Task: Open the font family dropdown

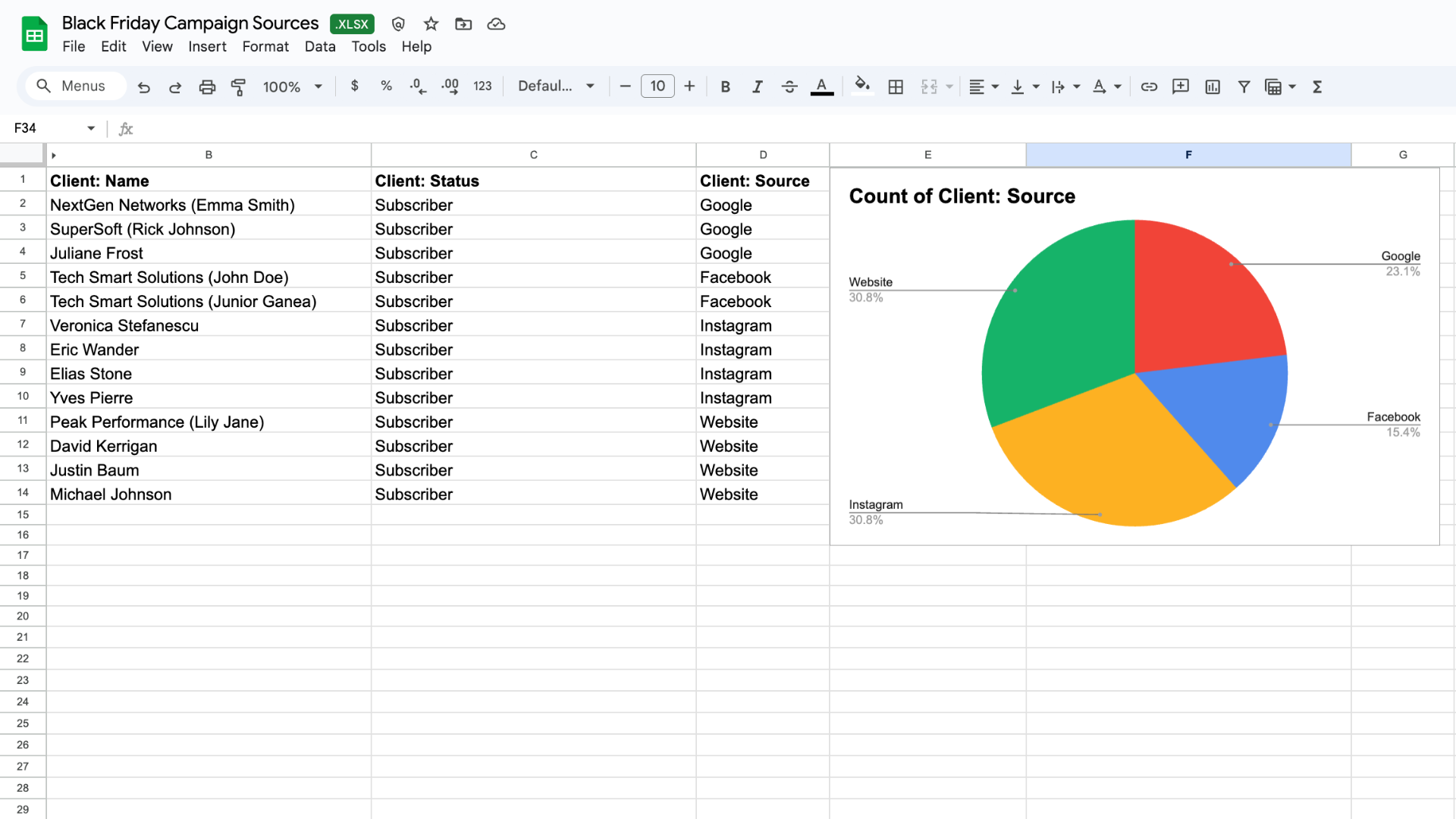Action: pos(555,86)
